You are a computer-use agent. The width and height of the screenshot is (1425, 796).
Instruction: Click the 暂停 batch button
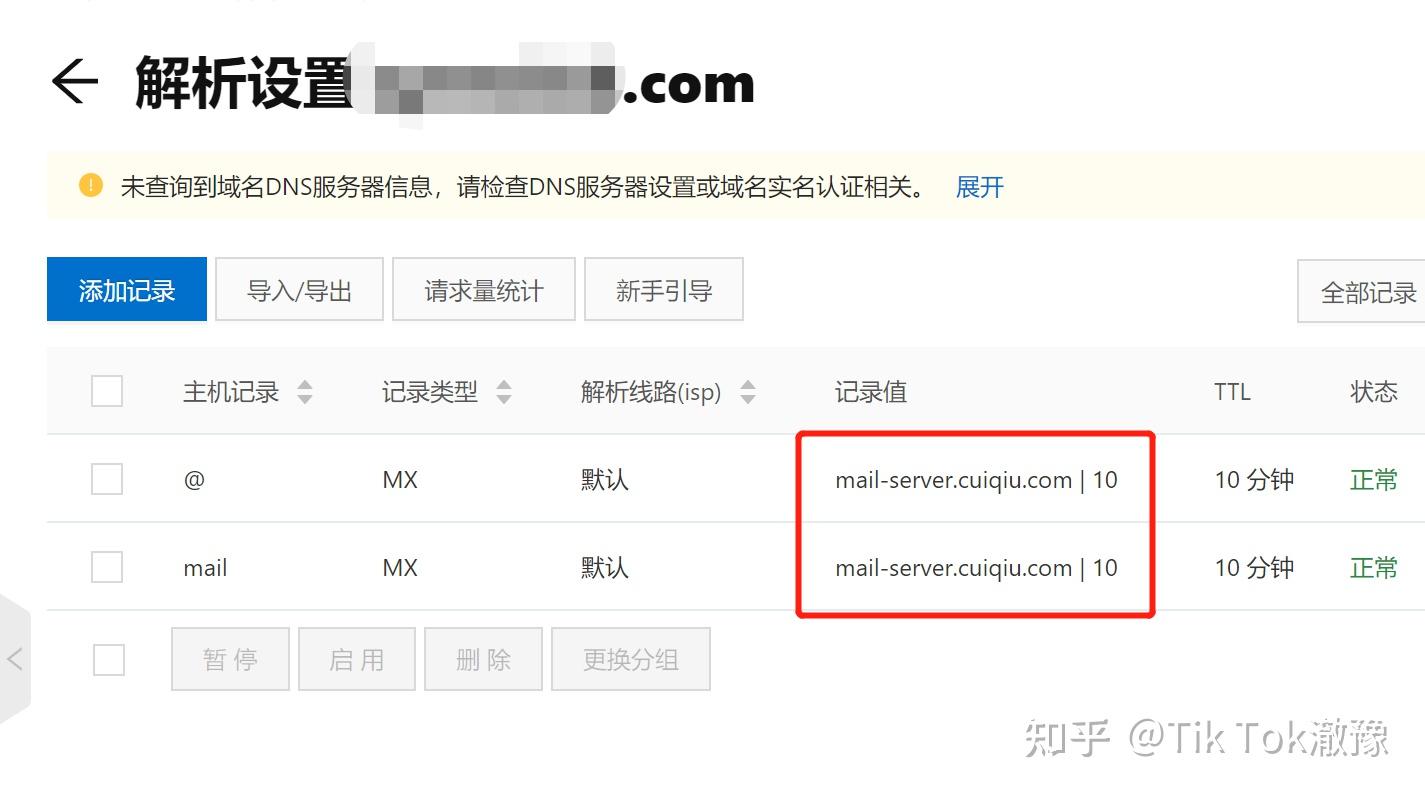(x=230, y=659)
